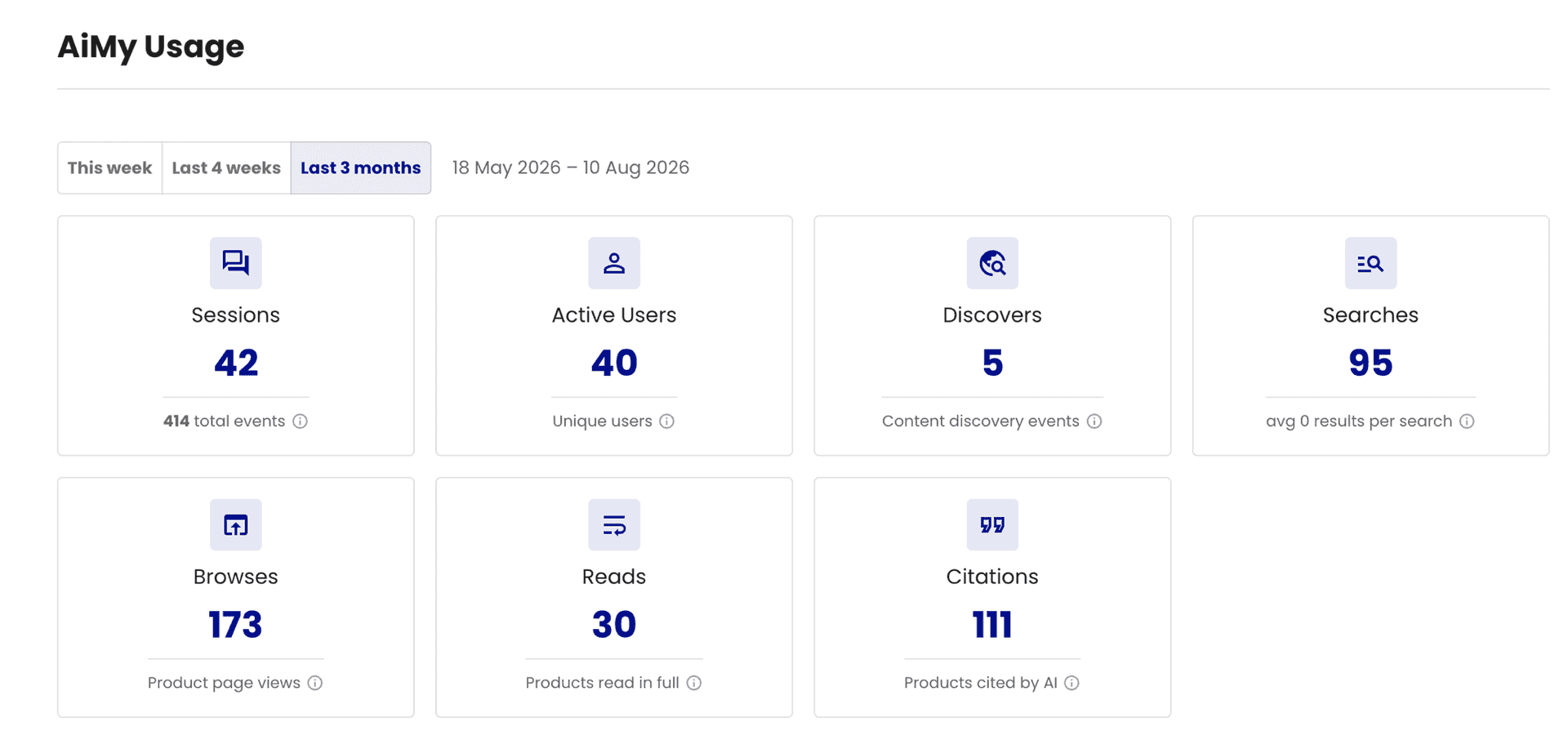Select the Last 3 months range
Image resolution: width=1568 pixels, height=731 pixels.
pyautogui.click(x=361, y=168)
